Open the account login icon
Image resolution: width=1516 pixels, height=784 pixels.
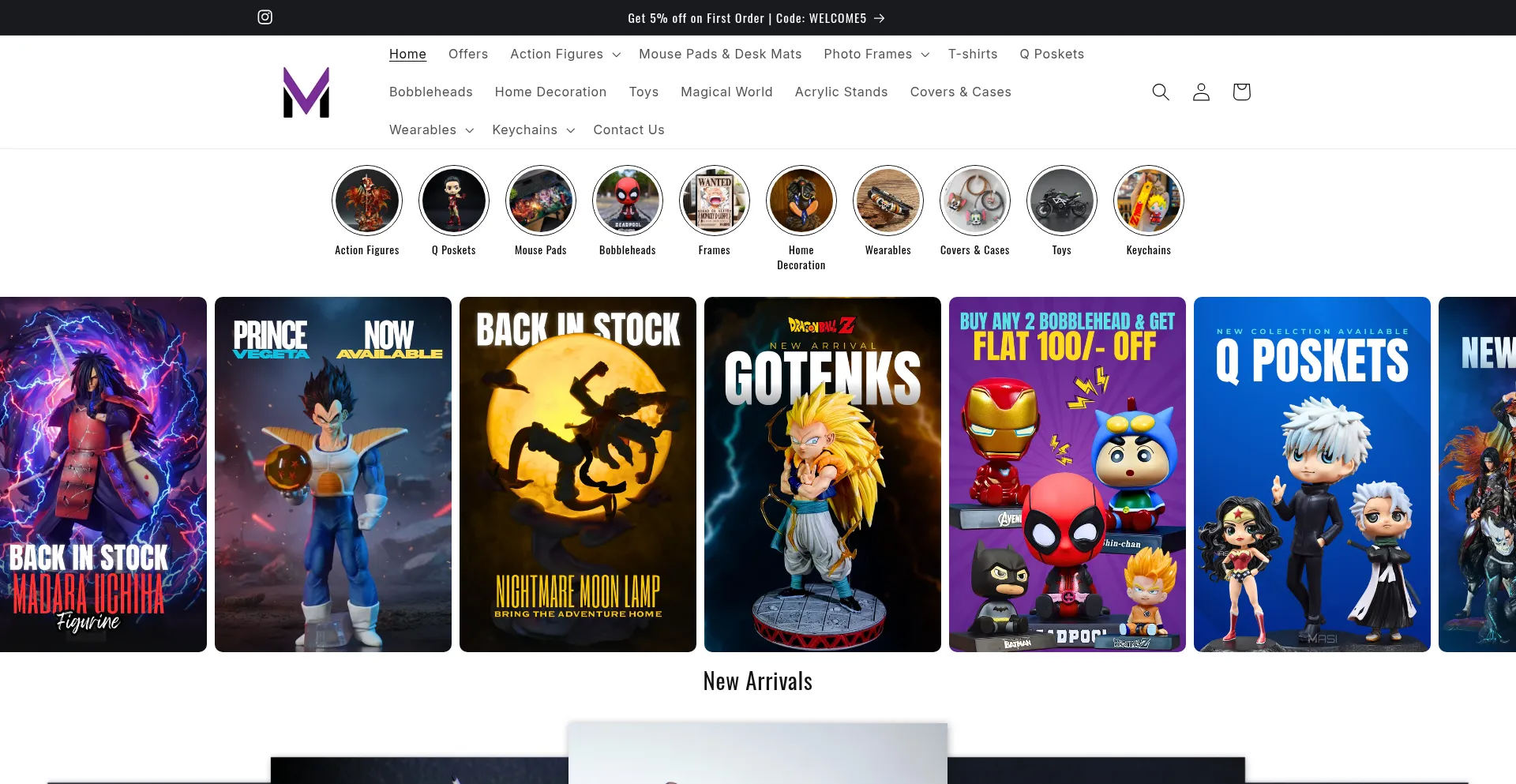point(1201,92)
